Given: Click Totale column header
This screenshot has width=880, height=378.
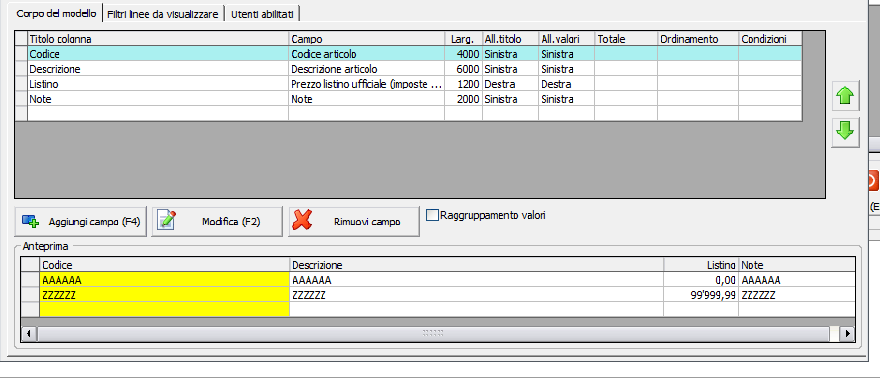Looking at the screenshot, I should [626, 39].
